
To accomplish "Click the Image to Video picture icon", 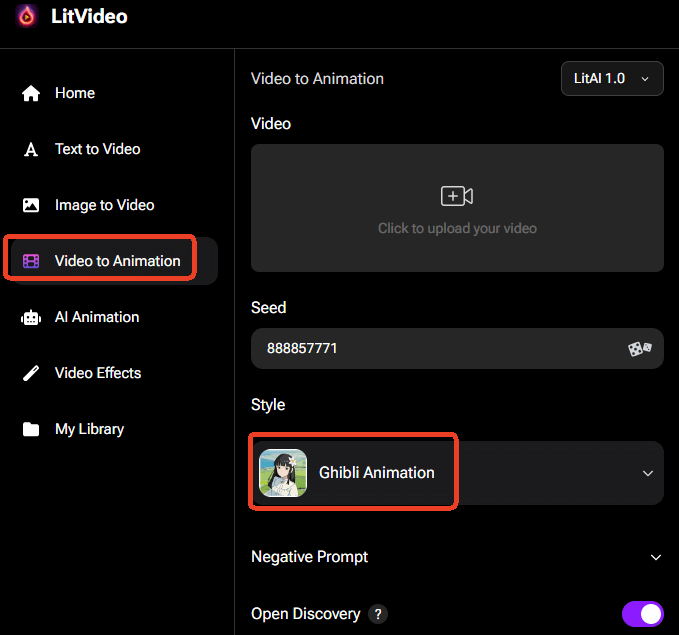I will click(31, 205).
